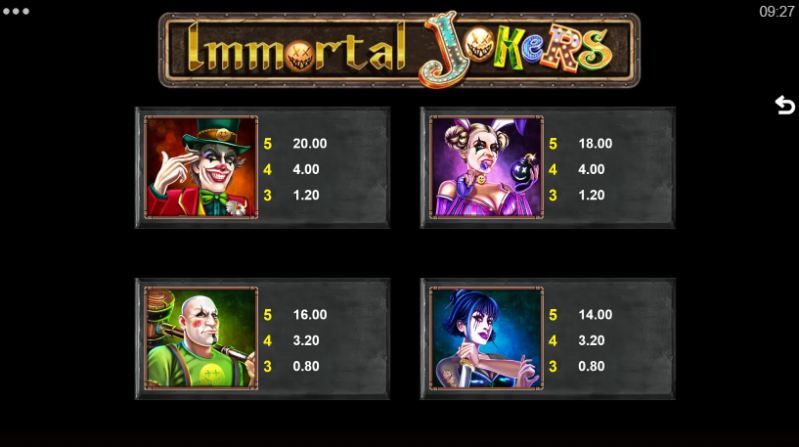Select the green top hat joker symbol
The width and height of the screenshot is (799, 447).
tap(201, 167)
